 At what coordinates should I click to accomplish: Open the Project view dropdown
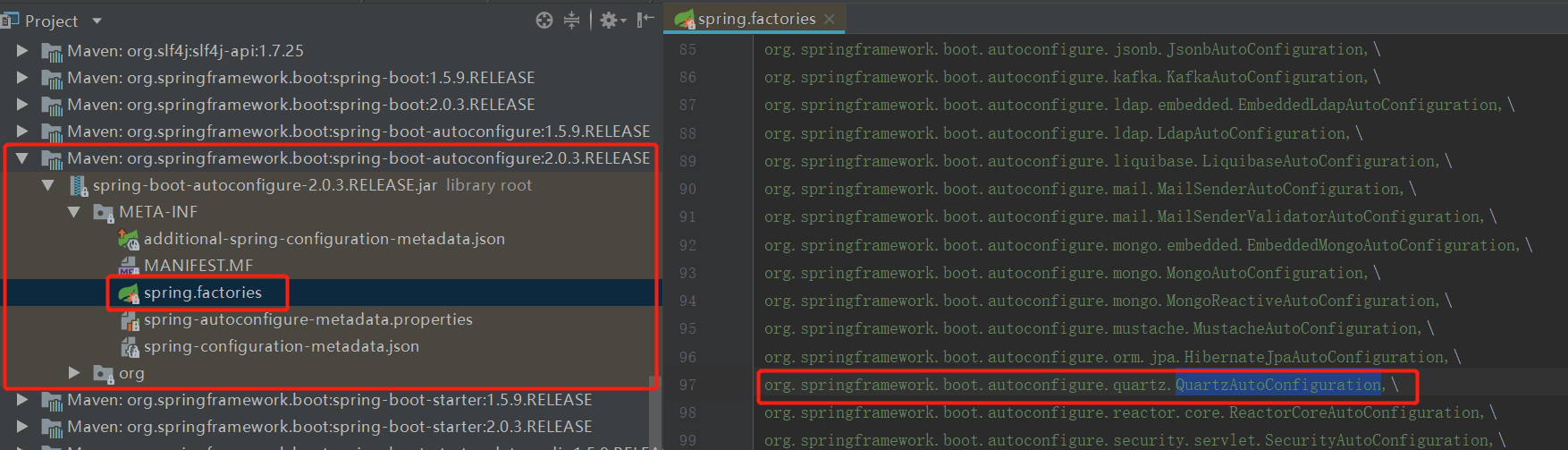[97, 21]
